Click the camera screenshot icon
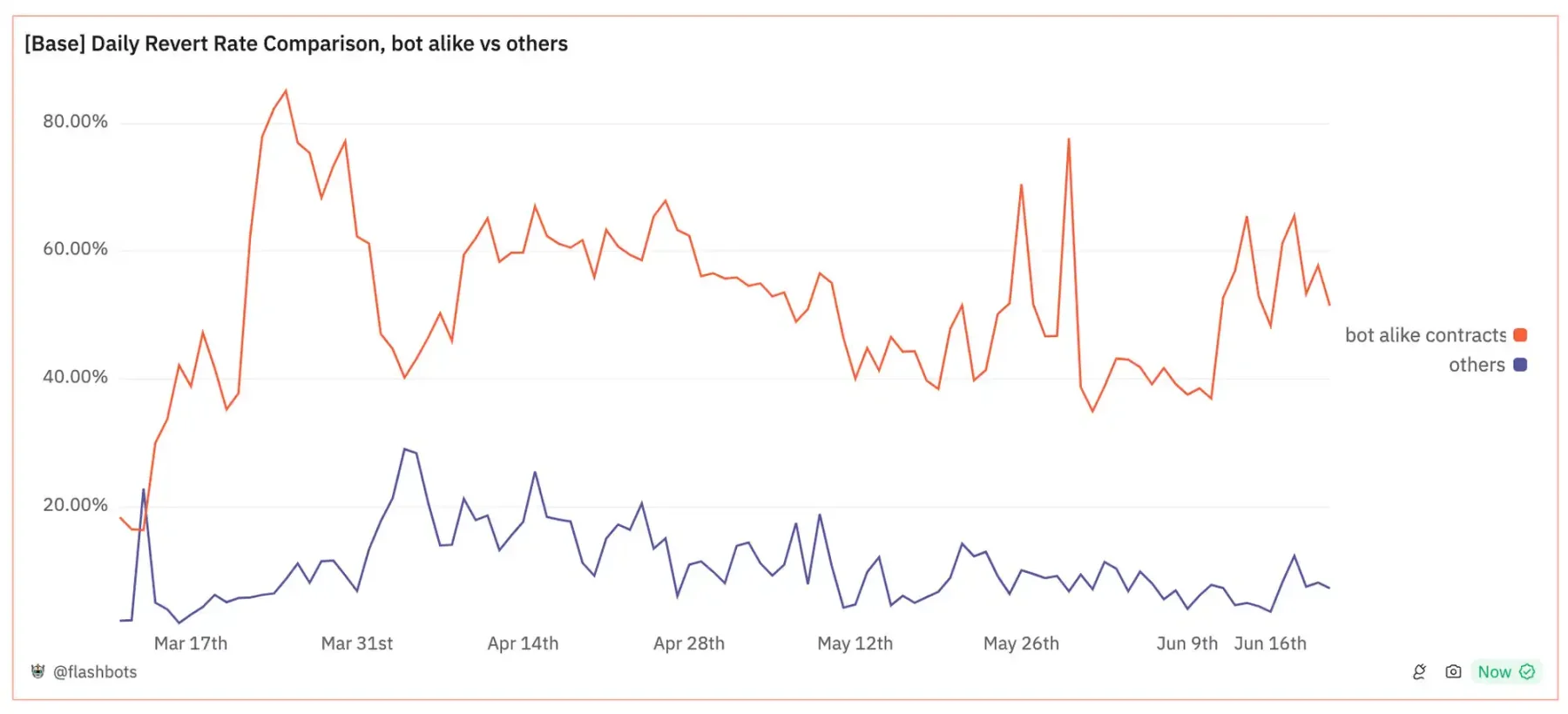1568x714 pixels. pos(1453,671)
